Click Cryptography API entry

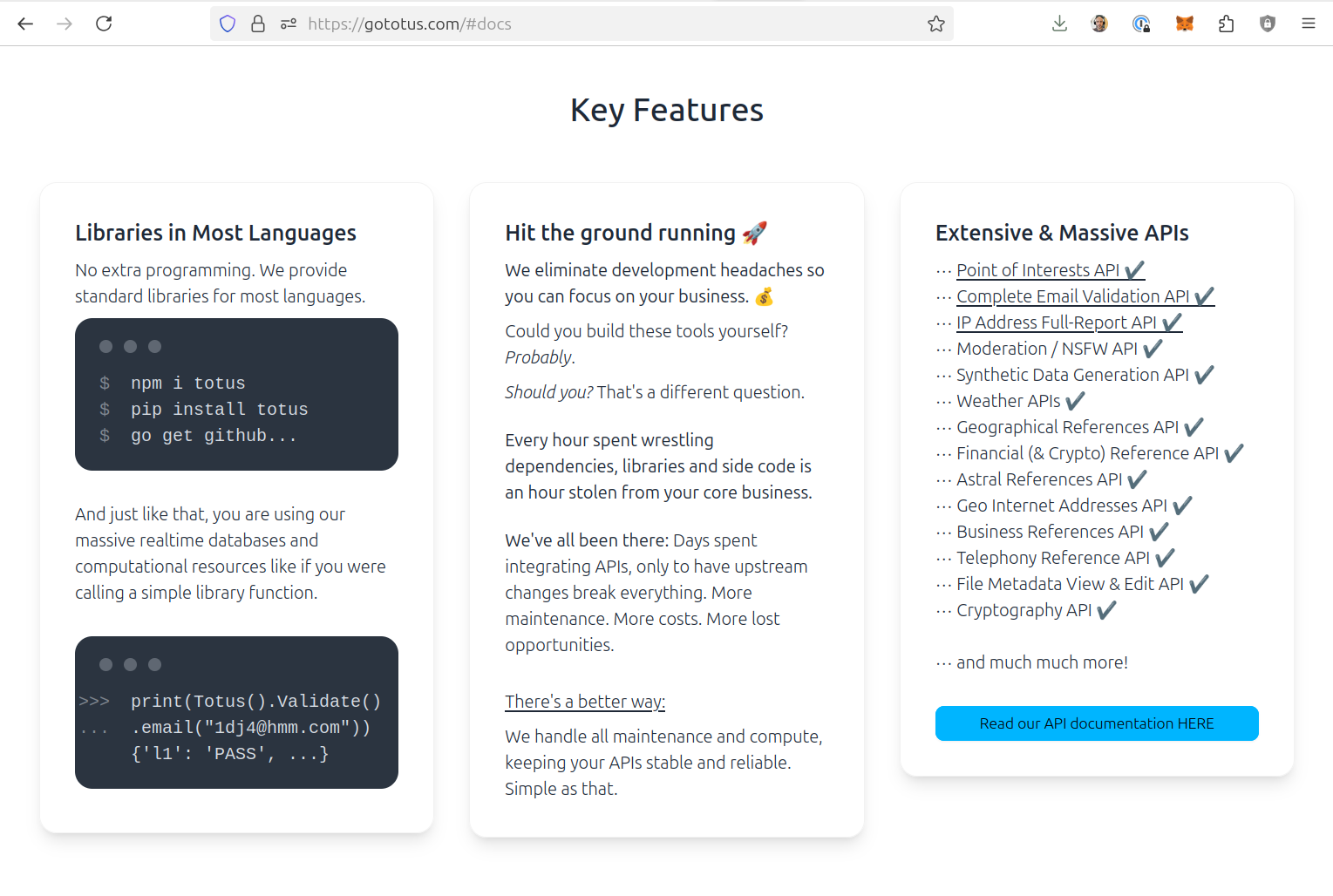pyautogui.click(x=1036, y=610)
